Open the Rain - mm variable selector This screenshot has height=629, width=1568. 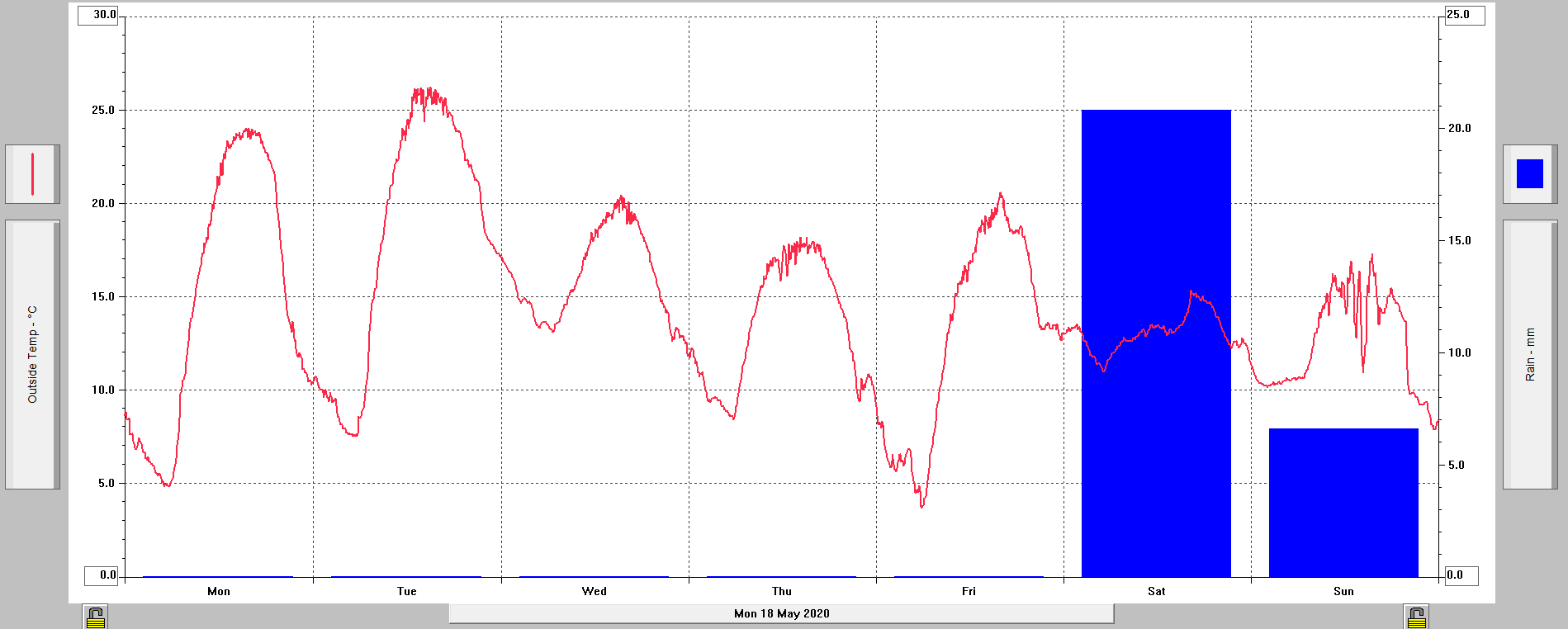pos(1529,355)
